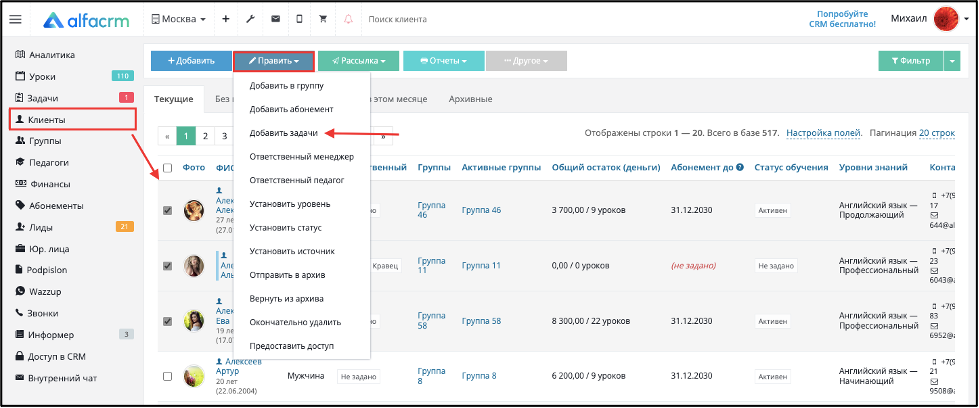Click Mikhail's user avatar

point(947,19)
